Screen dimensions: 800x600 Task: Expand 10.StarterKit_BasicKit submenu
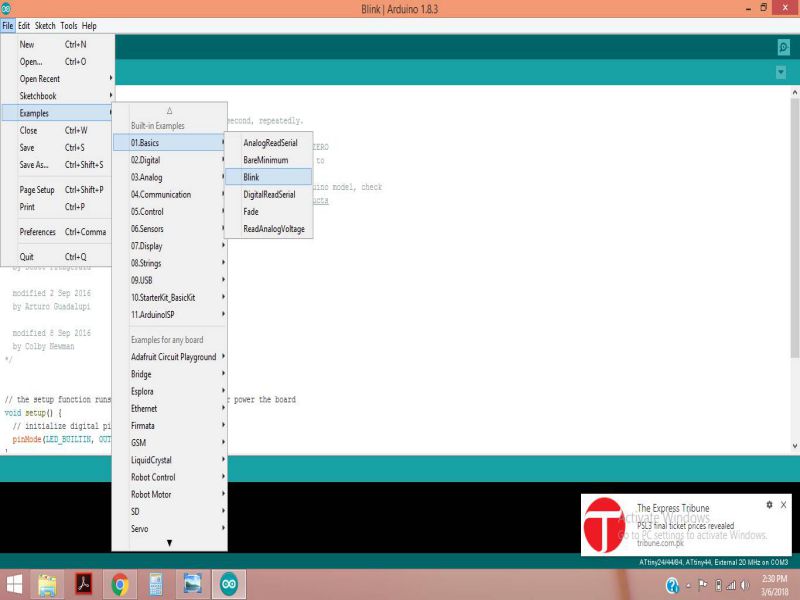(x=169, y=297)
